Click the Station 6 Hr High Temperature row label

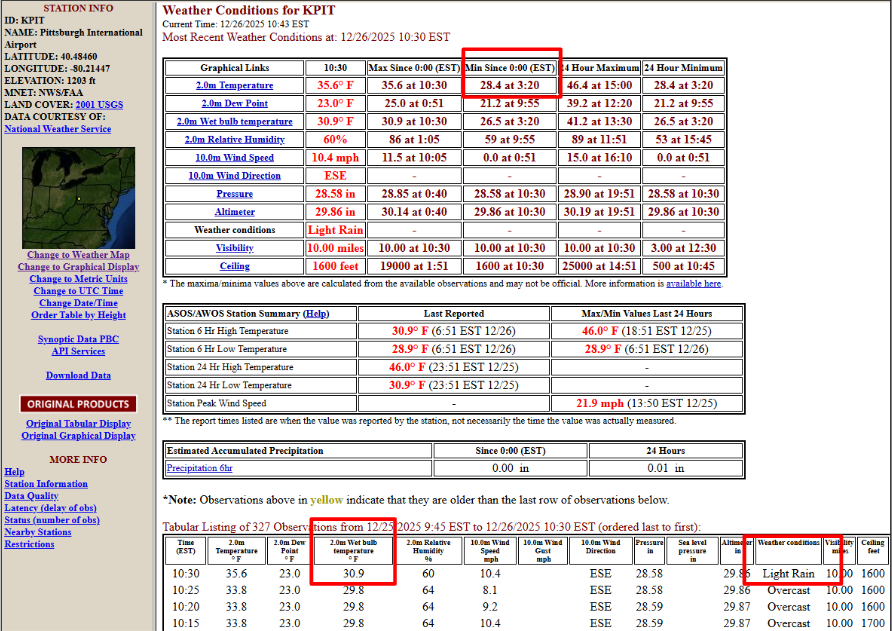tap(228, 331)
